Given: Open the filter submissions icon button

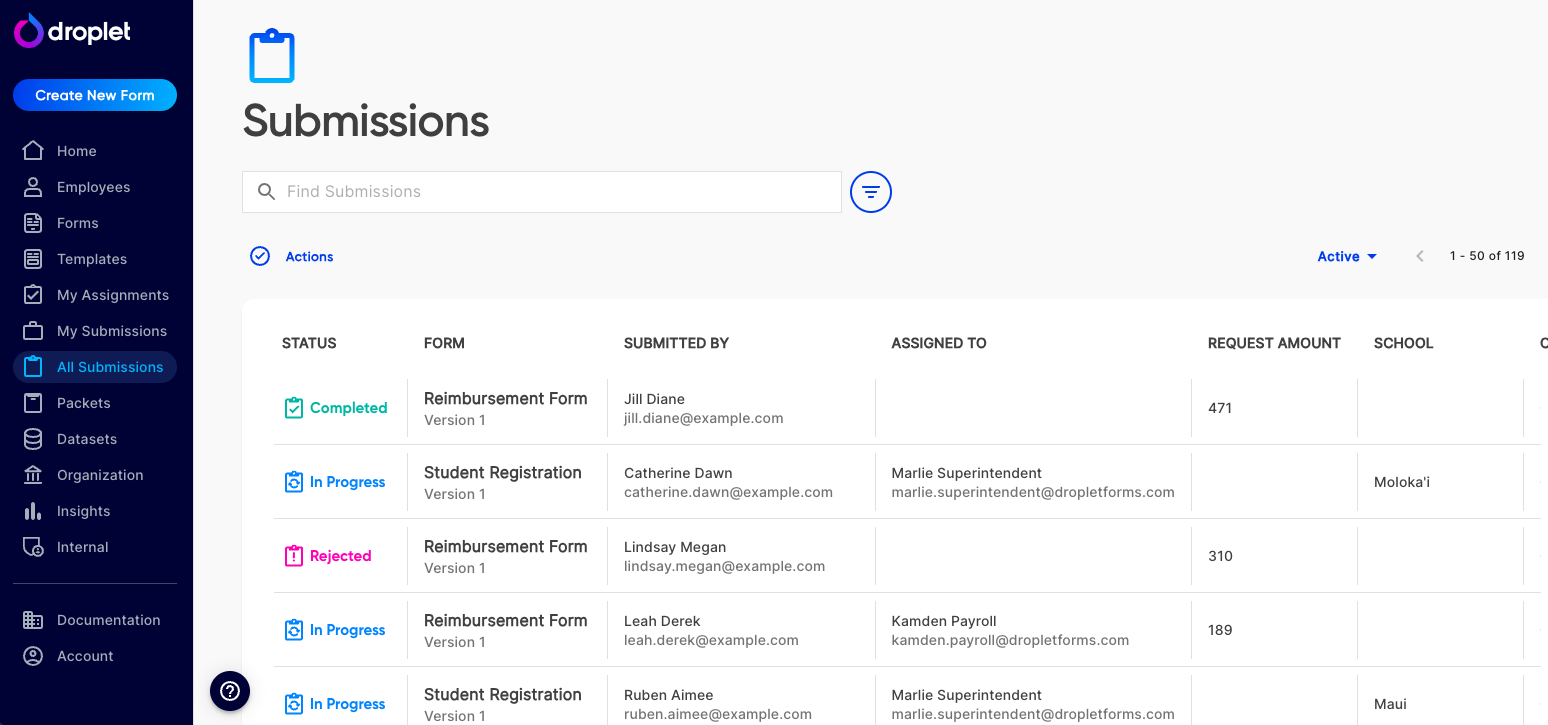Looking at the screenshot, I should pos(871,192).
